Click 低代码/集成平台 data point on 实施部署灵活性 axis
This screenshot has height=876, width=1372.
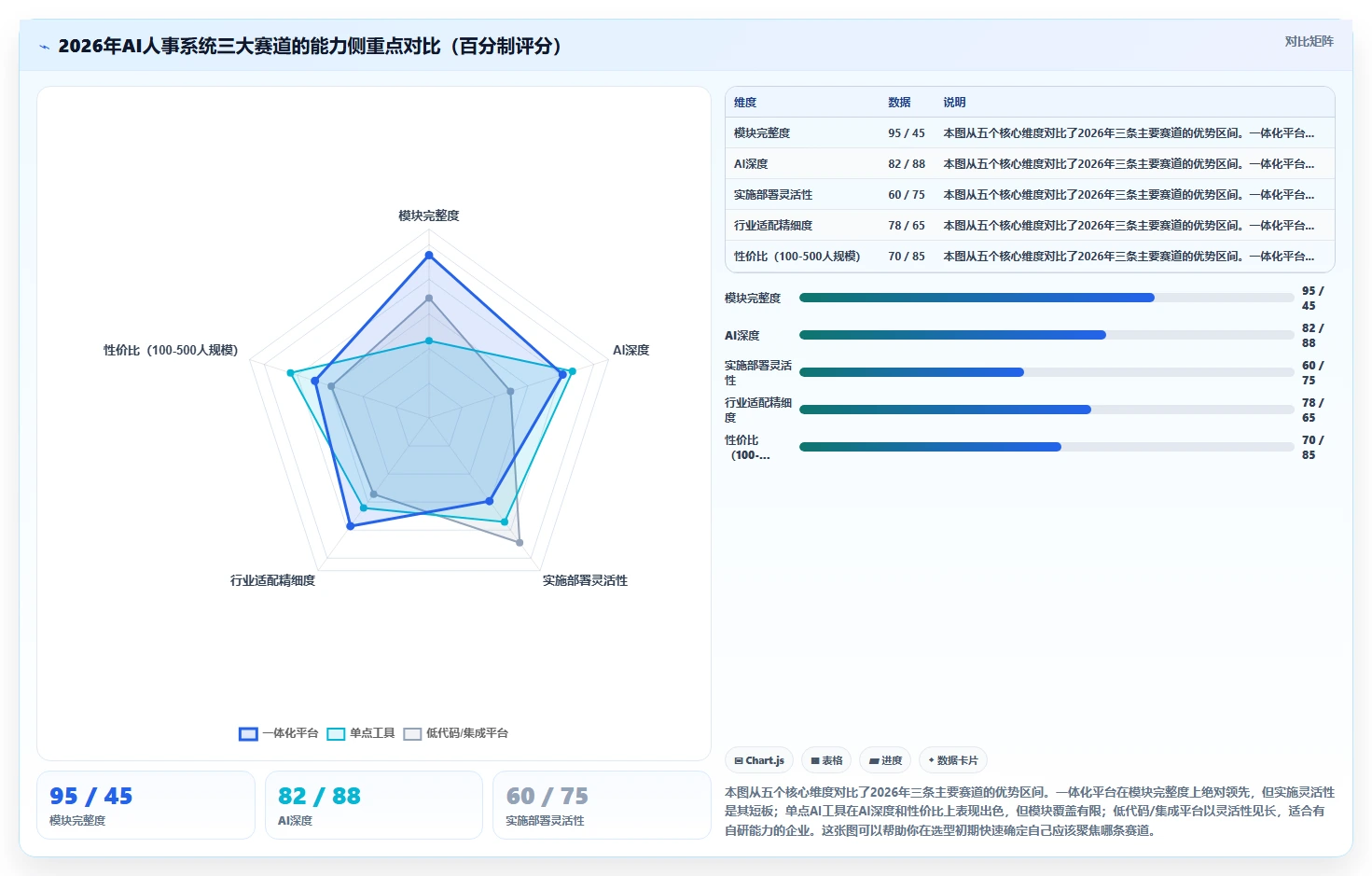click(520, 542)
